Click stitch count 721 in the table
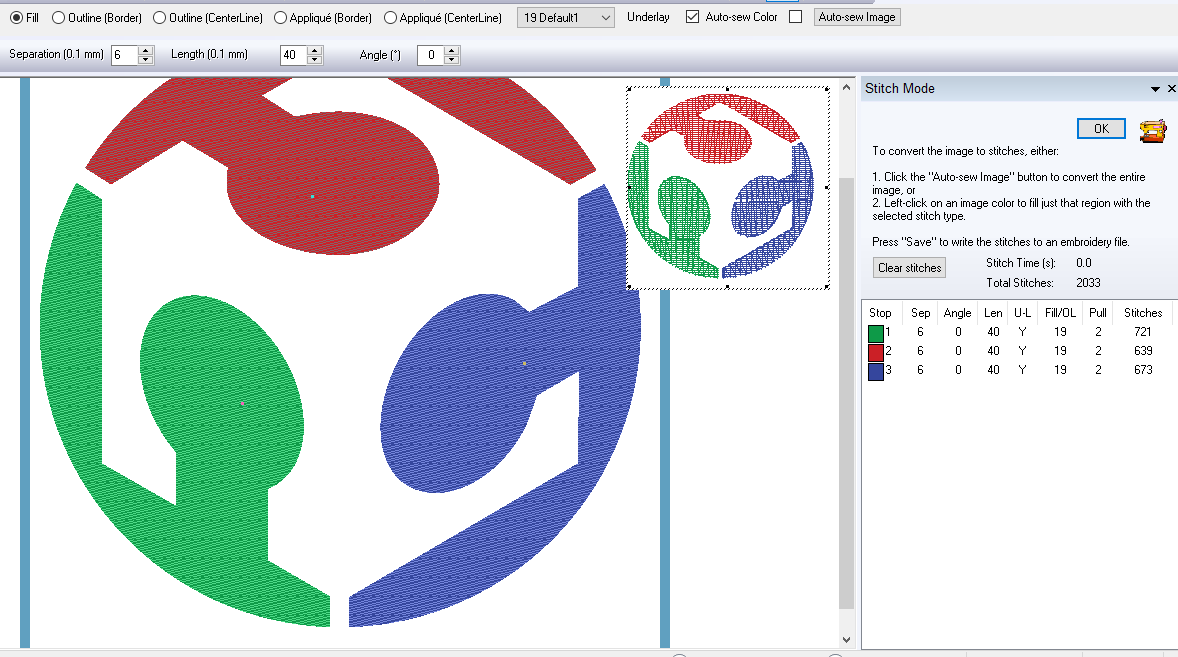 1143,332
